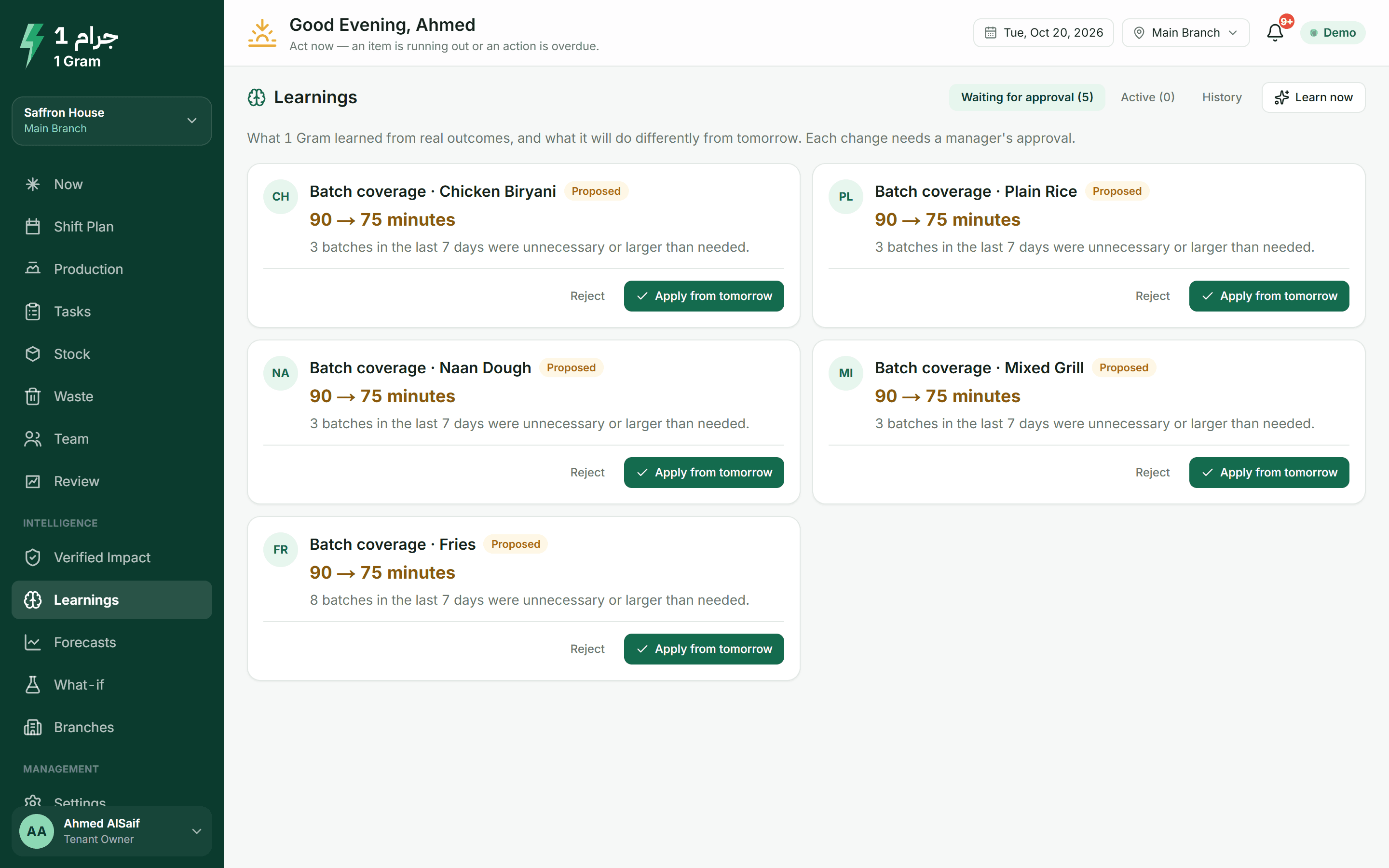Reject the Naan Dough proposal
Image resolution: width=1389 pixels, height=868 pixels.
coord(587,473)
